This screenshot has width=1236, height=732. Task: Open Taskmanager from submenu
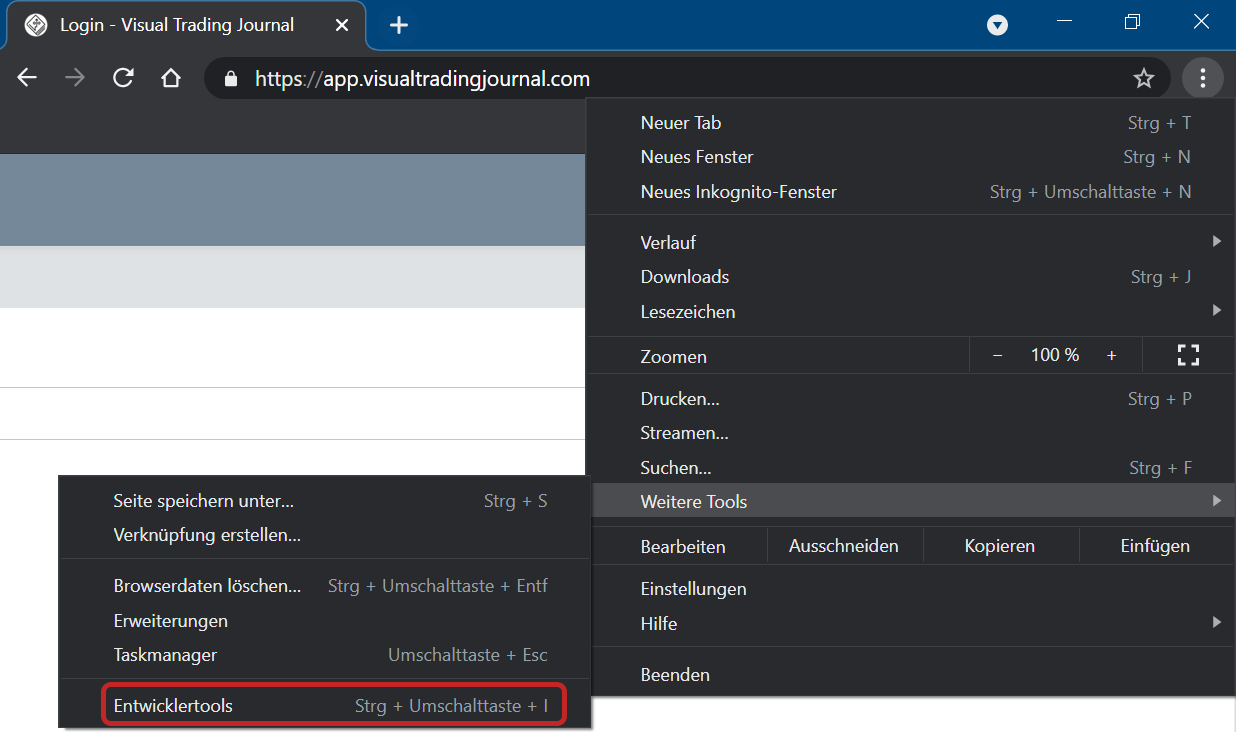tap(325, 655)
